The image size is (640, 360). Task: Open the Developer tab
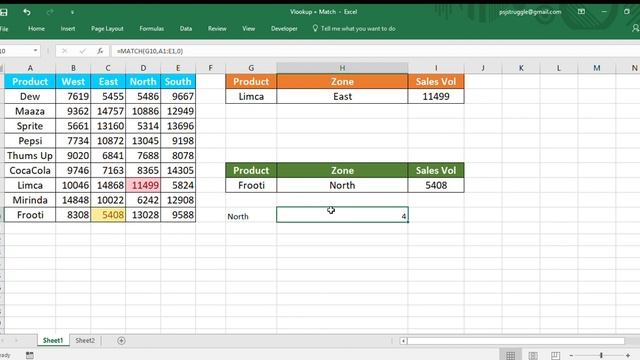click(284, 29)
